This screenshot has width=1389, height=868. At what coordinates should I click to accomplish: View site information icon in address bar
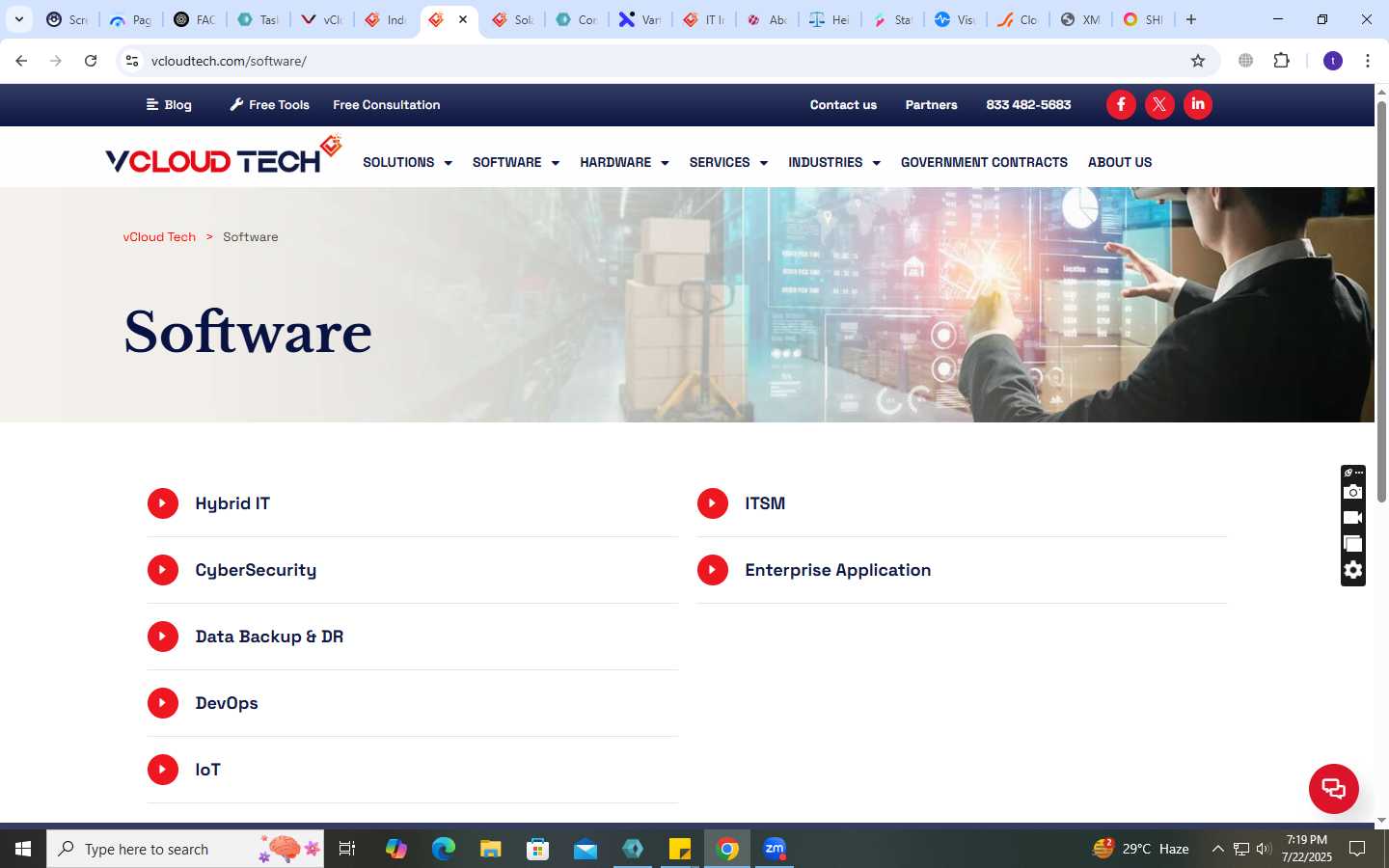click(x=132, y=61)
